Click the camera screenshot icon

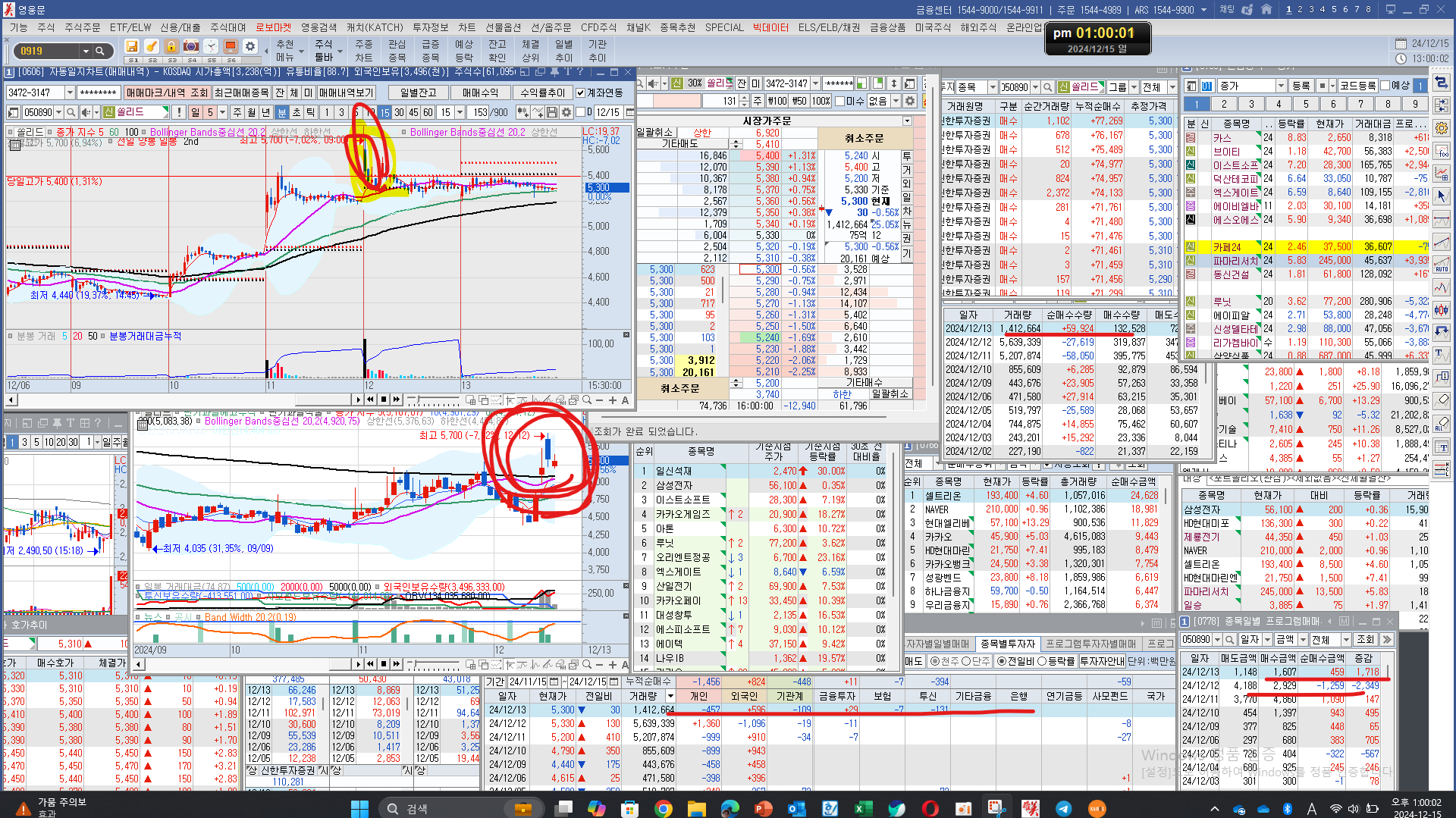pyautogui.click(x=191, y=46)
